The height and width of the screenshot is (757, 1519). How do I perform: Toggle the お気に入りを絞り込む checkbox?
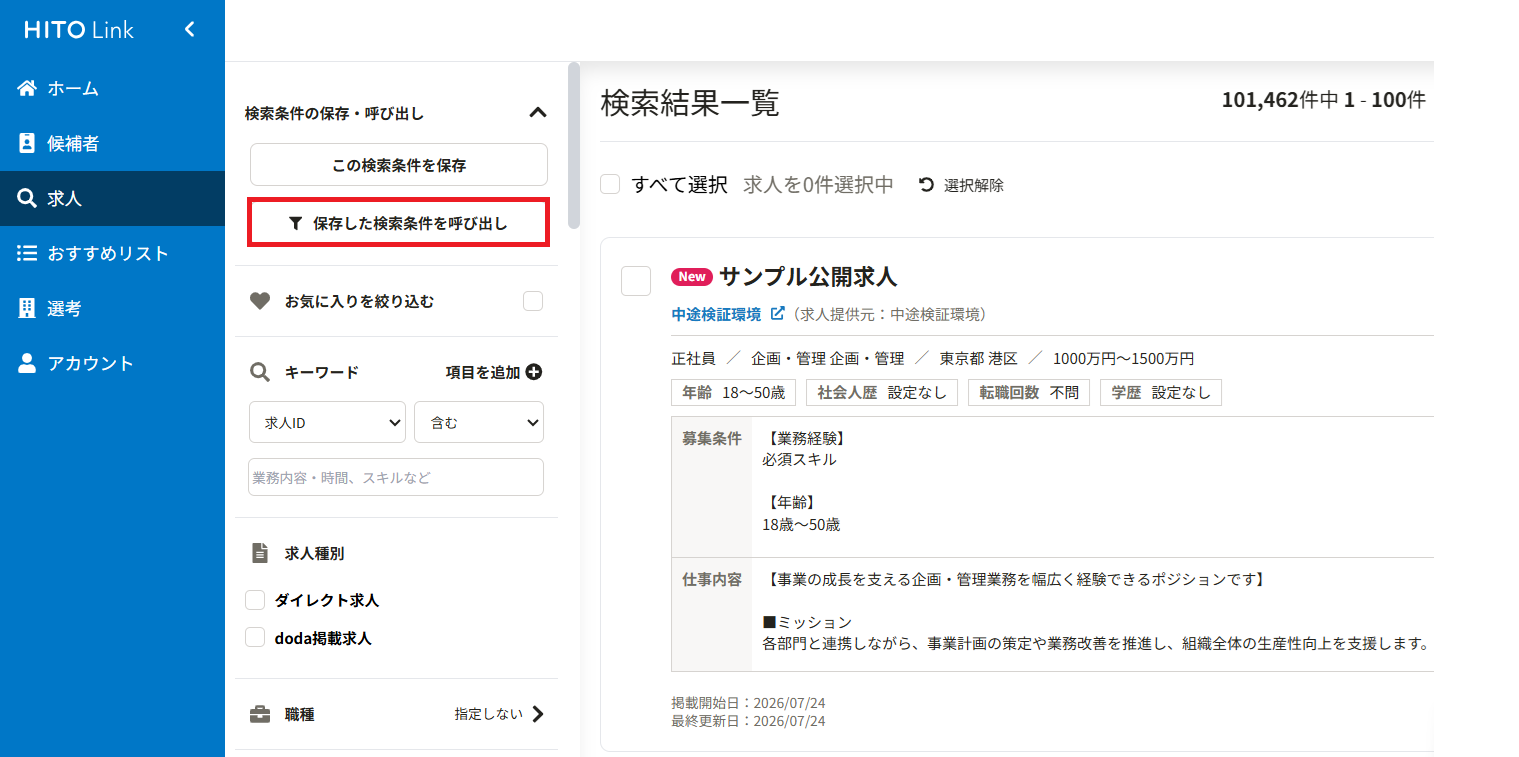533,301
